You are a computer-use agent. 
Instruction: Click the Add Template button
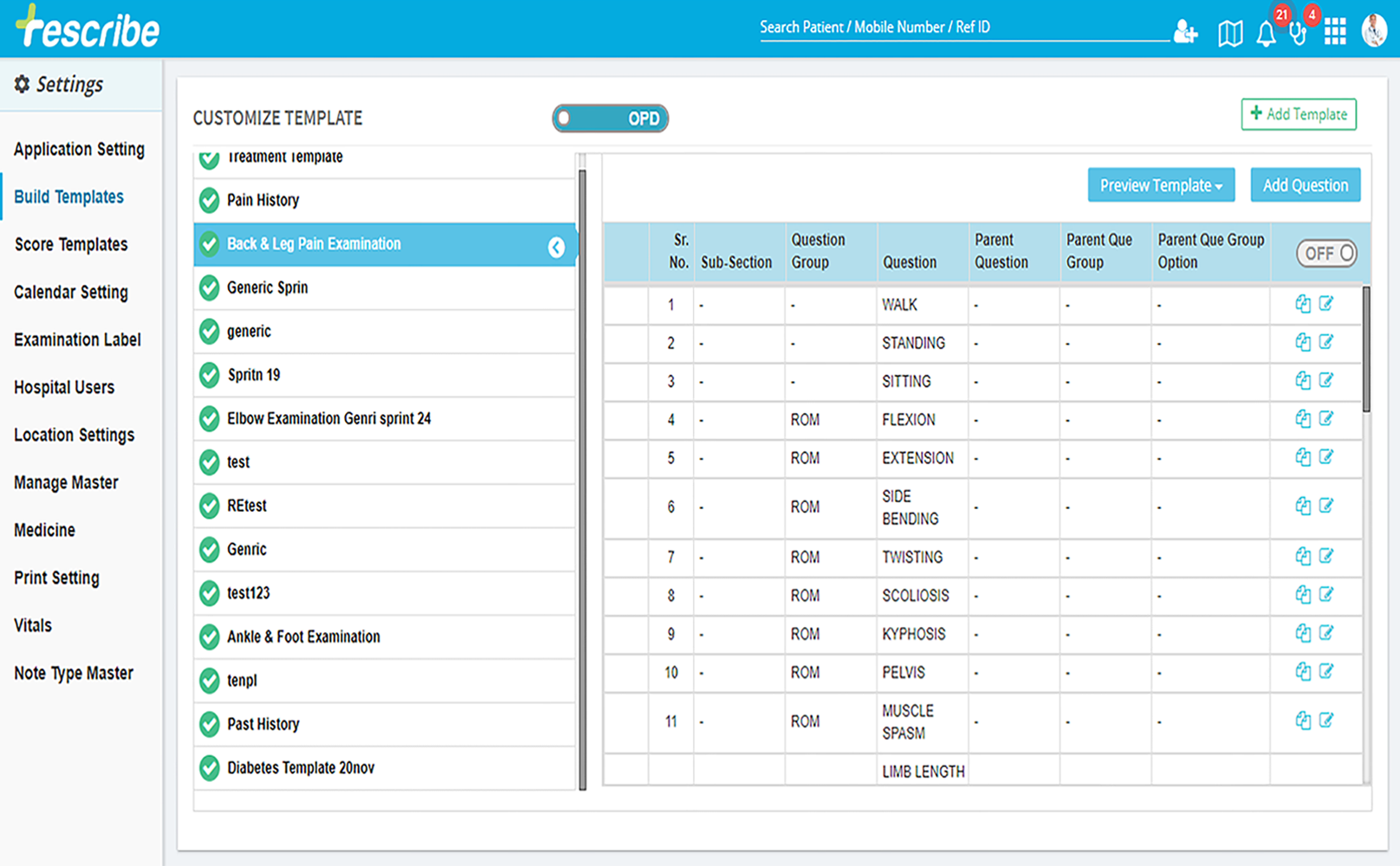click(x=1299, y=114)
